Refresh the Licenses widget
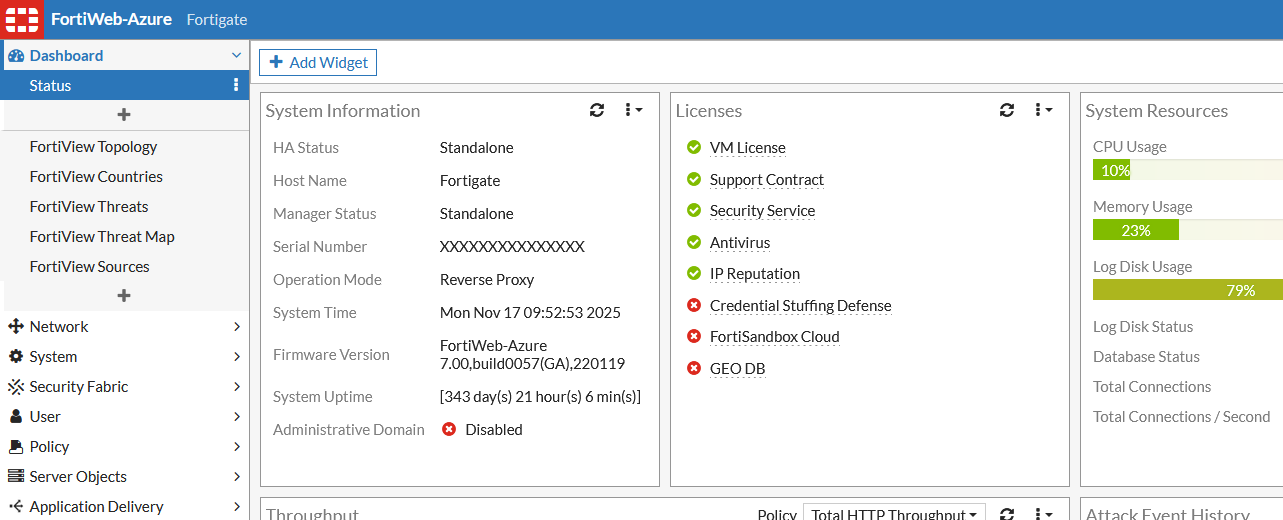This screenshot has width=1283, height=520. pos(1007,110)
